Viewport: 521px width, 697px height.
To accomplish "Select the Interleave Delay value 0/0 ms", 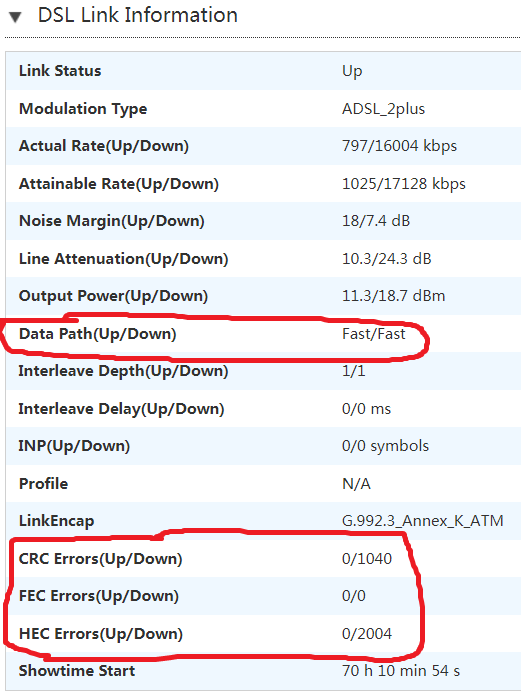I will [x=366, y=409].
